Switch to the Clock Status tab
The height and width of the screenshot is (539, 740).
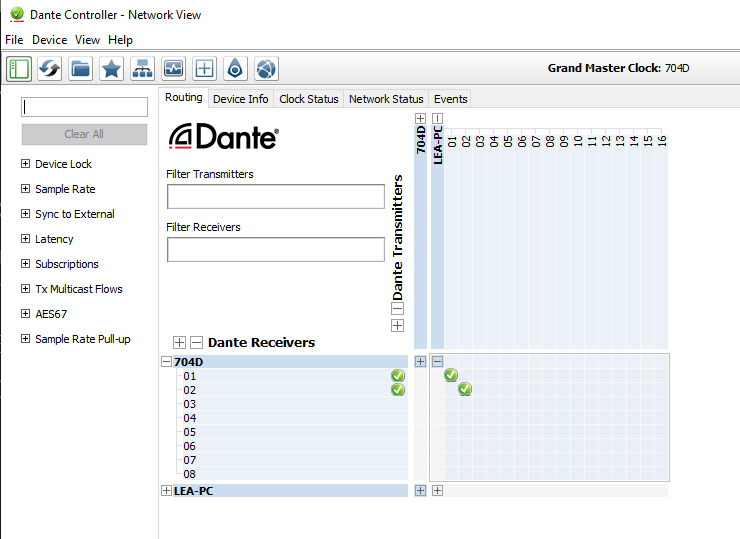[308, 99]
